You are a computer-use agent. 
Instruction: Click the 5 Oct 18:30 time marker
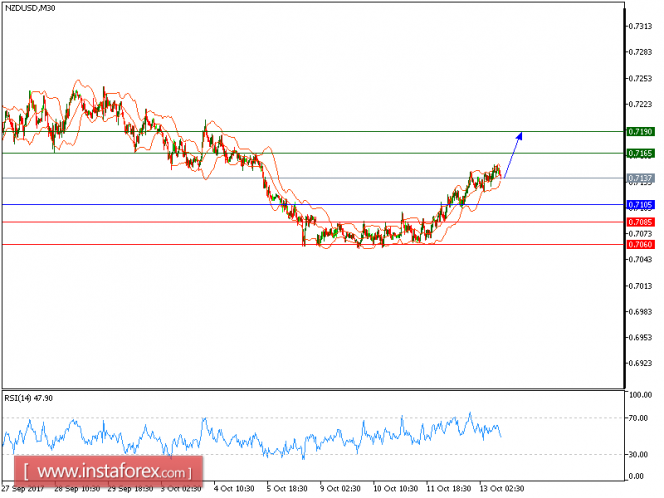[x=287, y=489]
